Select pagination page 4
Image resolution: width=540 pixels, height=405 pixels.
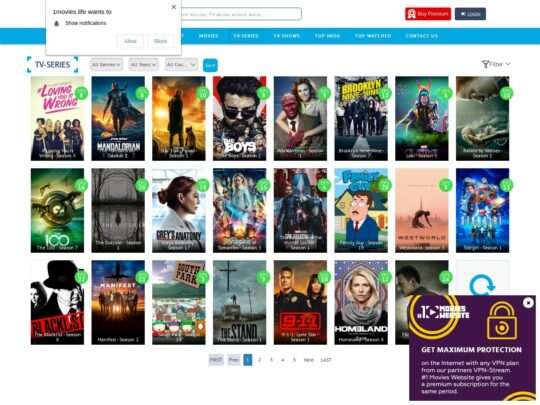pyautogui.click(x=283, y=360)
